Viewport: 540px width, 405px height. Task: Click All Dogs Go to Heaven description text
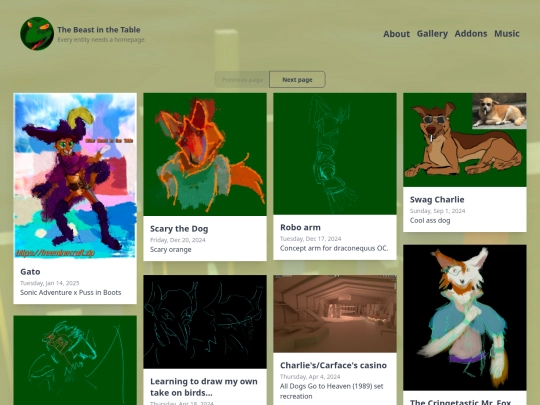(332, 391)
